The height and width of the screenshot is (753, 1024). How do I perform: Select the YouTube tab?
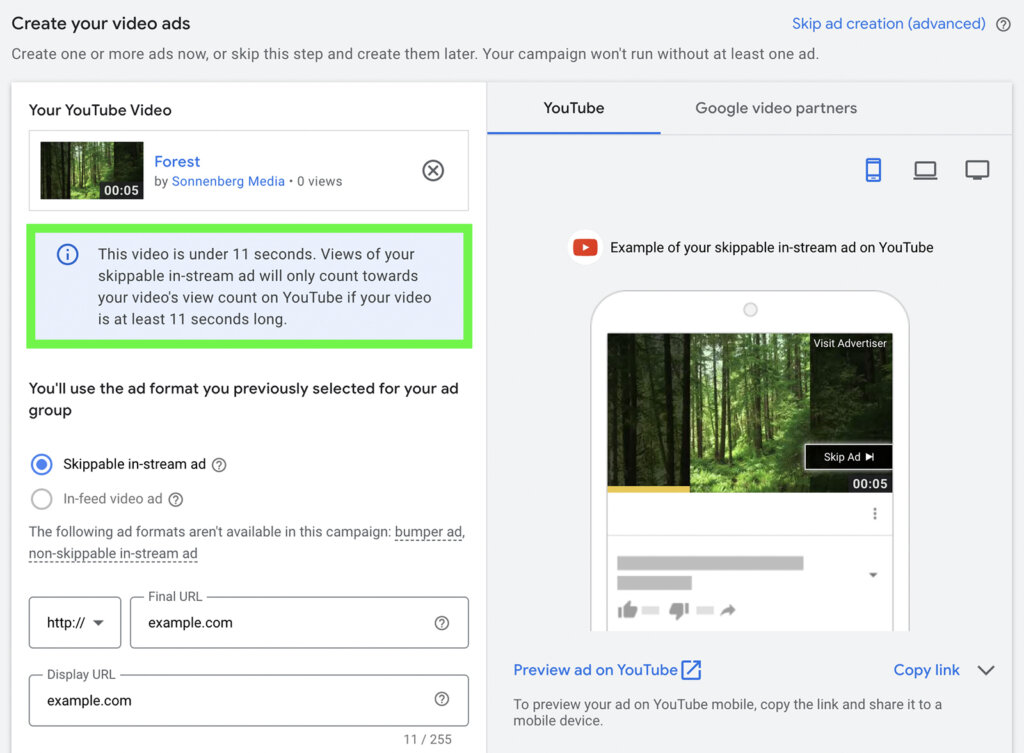(x=573, y=108)
